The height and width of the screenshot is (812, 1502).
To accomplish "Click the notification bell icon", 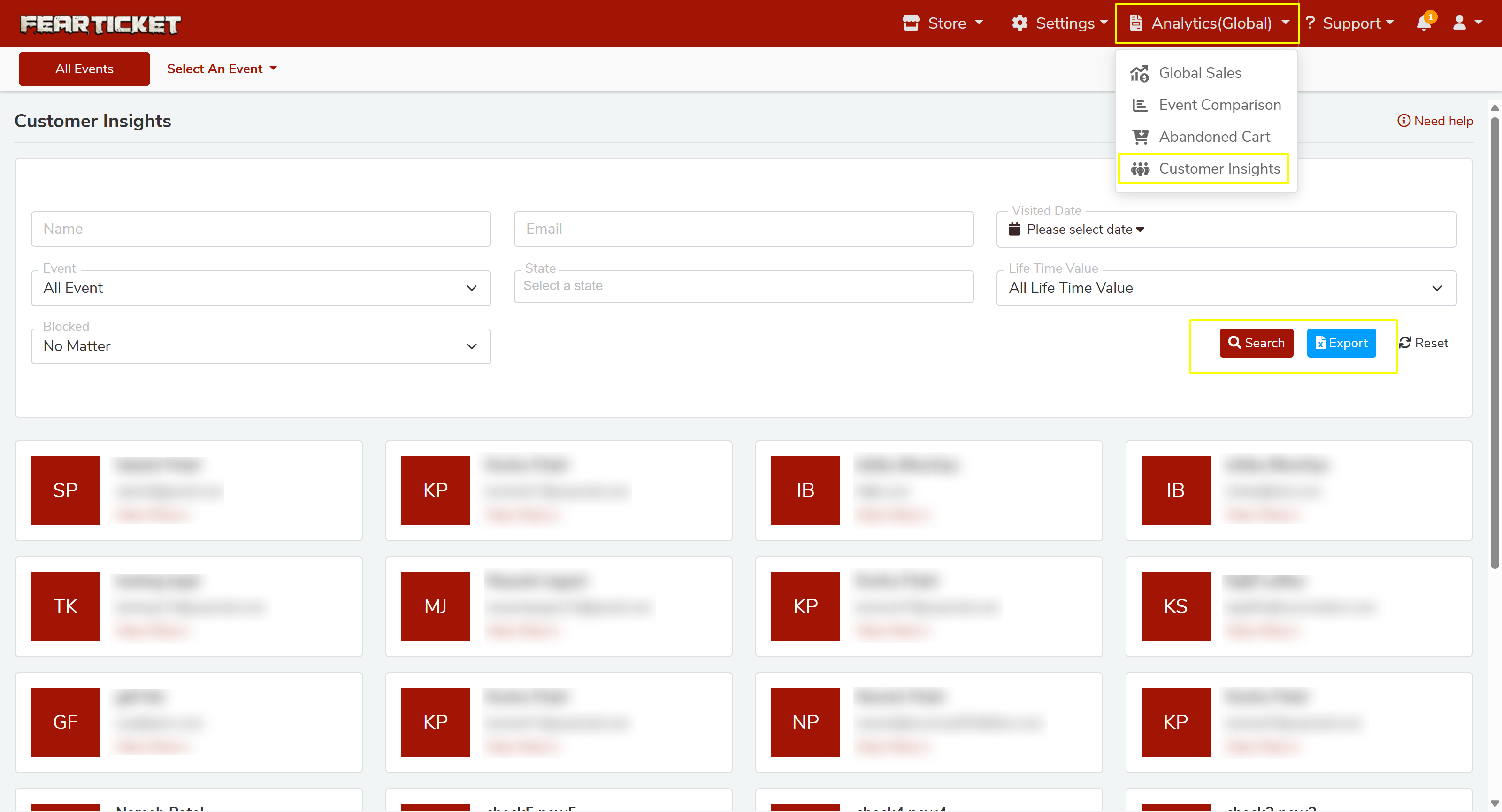I will (1423, 23).
